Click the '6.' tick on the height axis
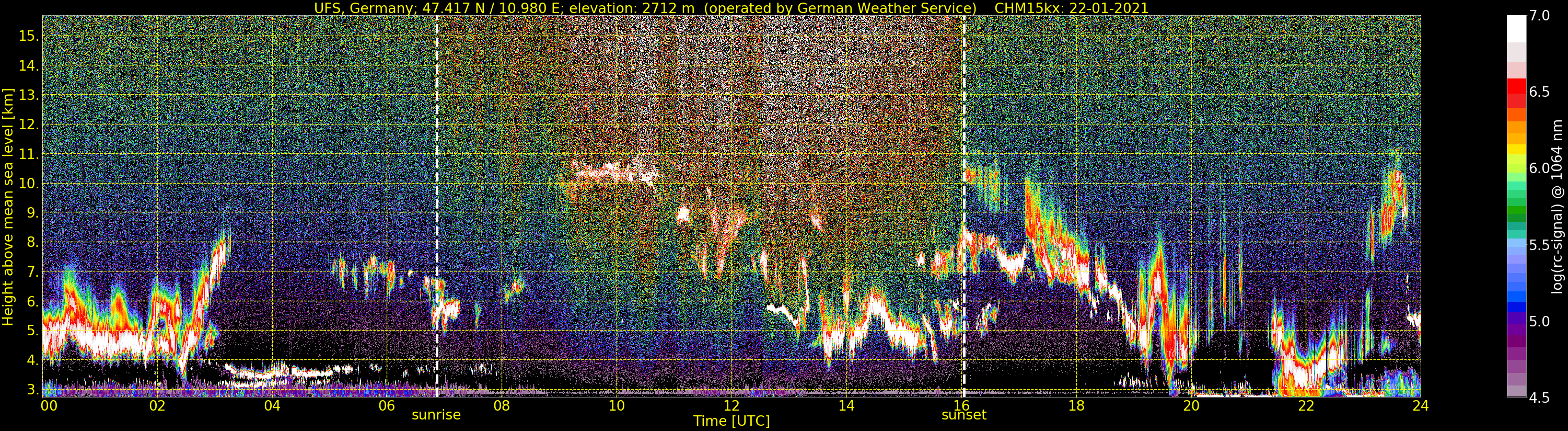 33,301
